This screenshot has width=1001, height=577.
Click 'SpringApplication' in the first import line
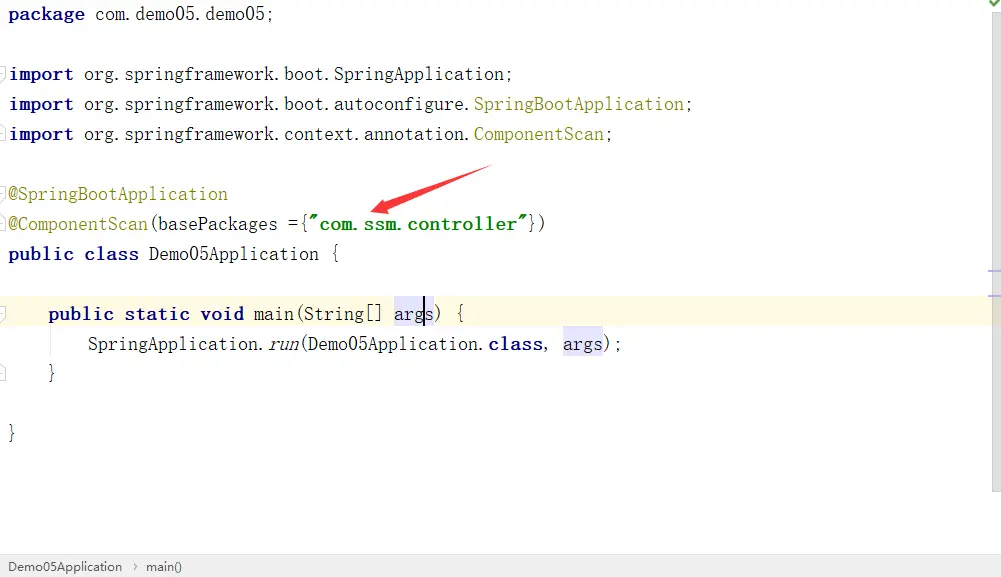click(419, 74)
